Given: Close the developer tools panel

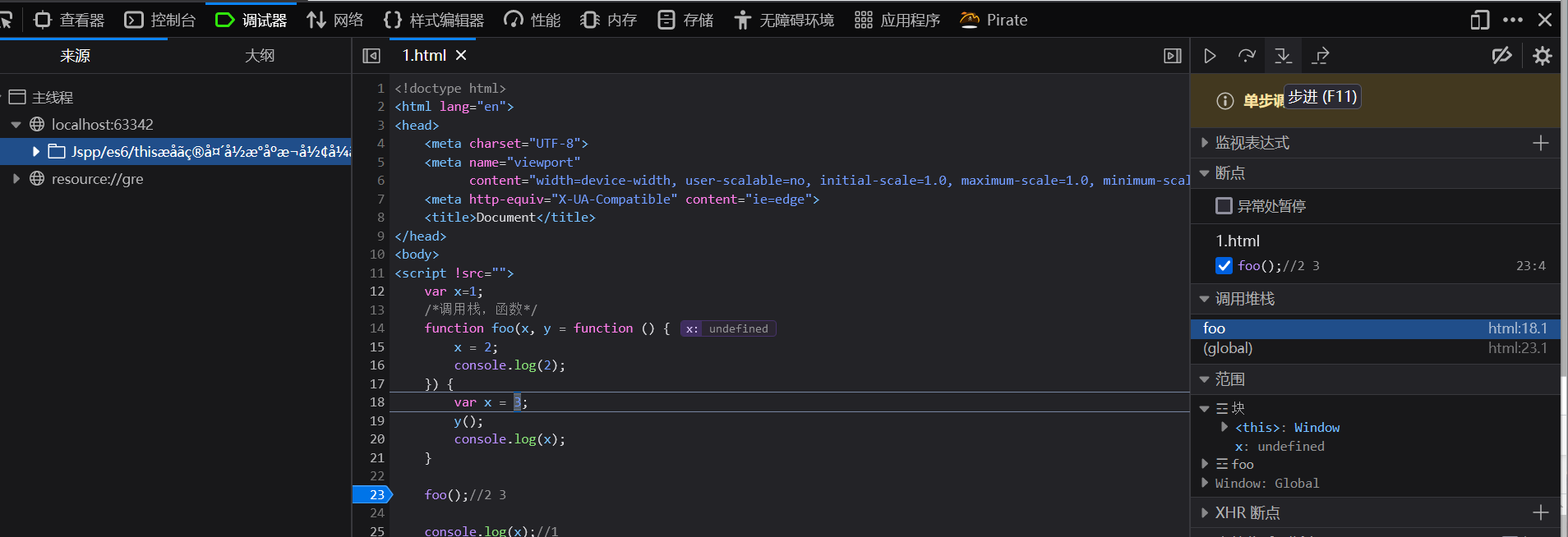Looking at the screenshot, I should click(1545, 20).
